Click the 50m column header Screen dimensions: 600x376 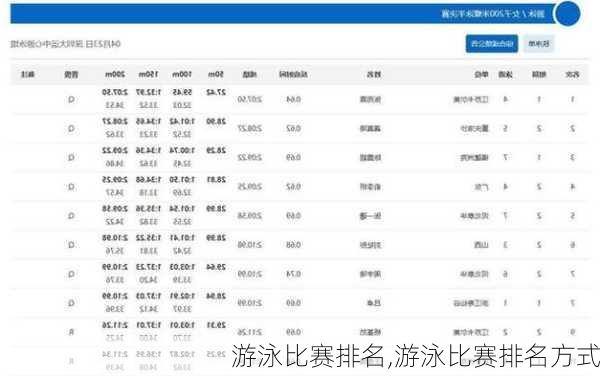pyautogui.click(x=215, y=74)
